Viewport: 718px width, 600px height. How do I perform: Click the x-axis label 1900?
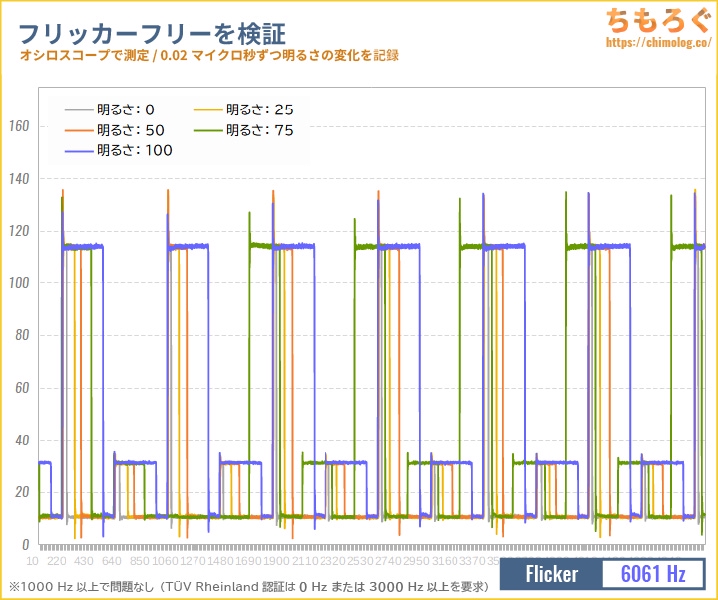point(276,561)
